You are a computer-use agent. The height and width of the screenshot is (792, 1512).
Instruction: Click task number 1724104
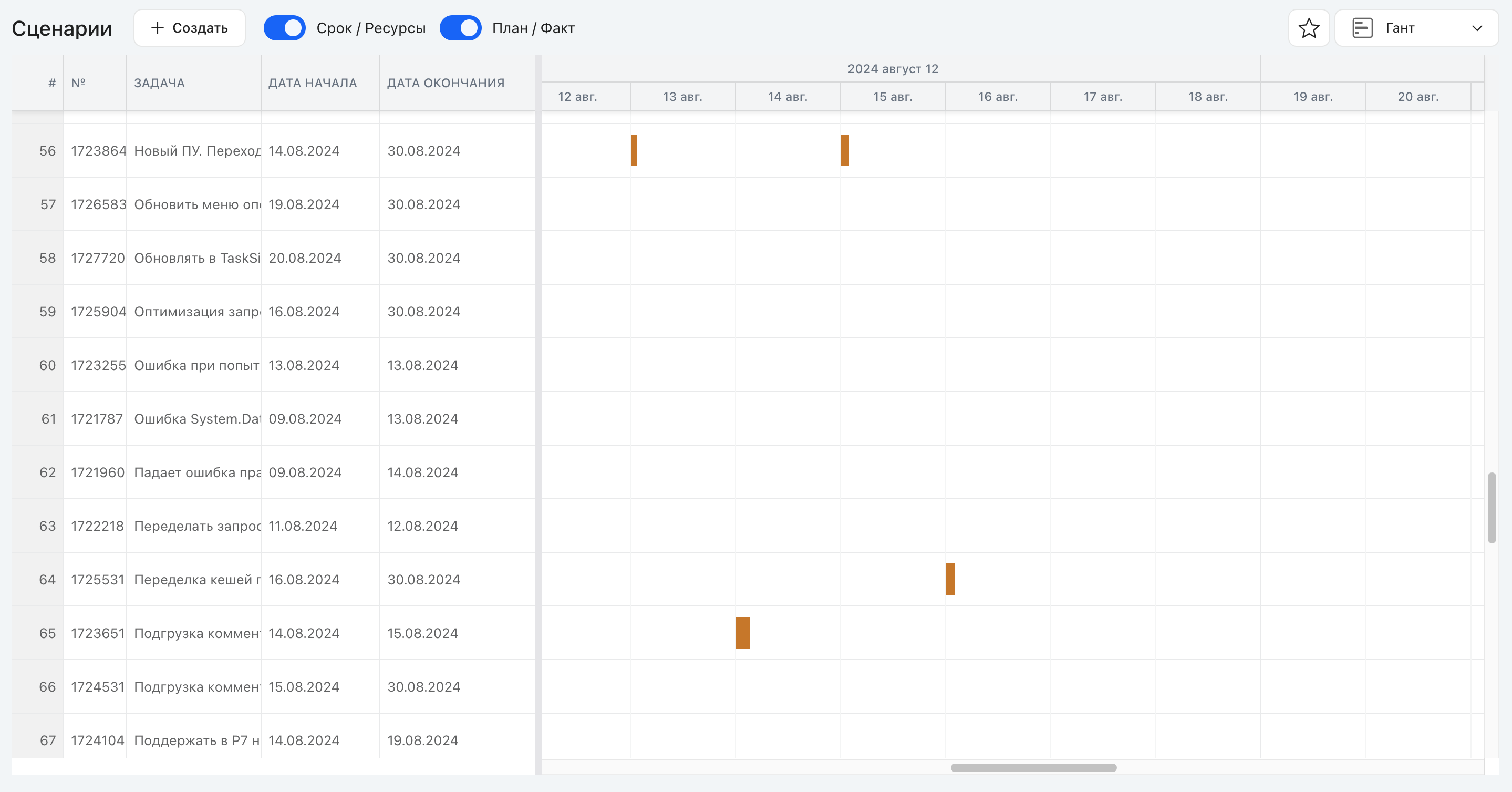pyautogui.click(x=98, y=740)
